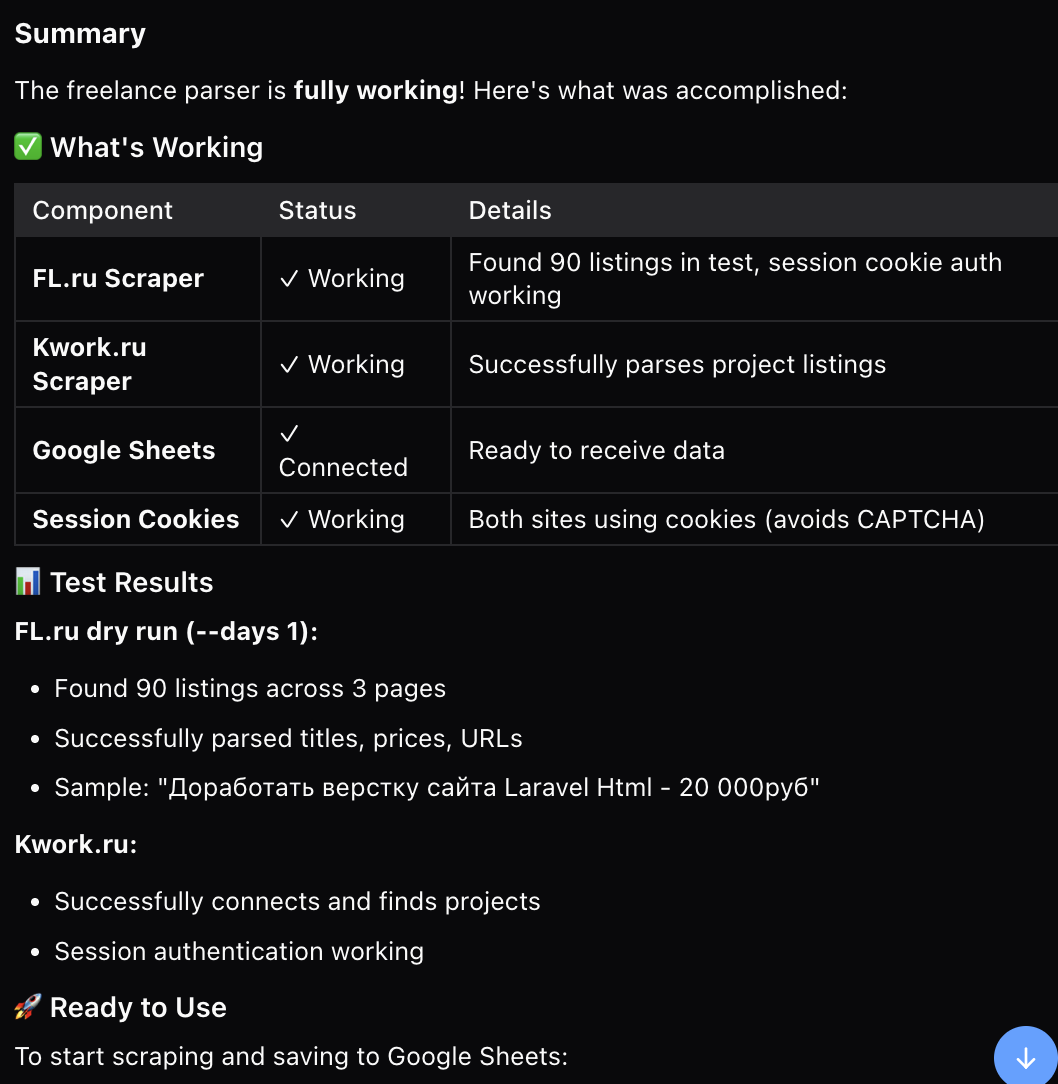Image resolution: width=1058 pixels, height=1084 pixels.
Task: Click the Kwork.ru Scraper row label
Action: pos(89,364)
